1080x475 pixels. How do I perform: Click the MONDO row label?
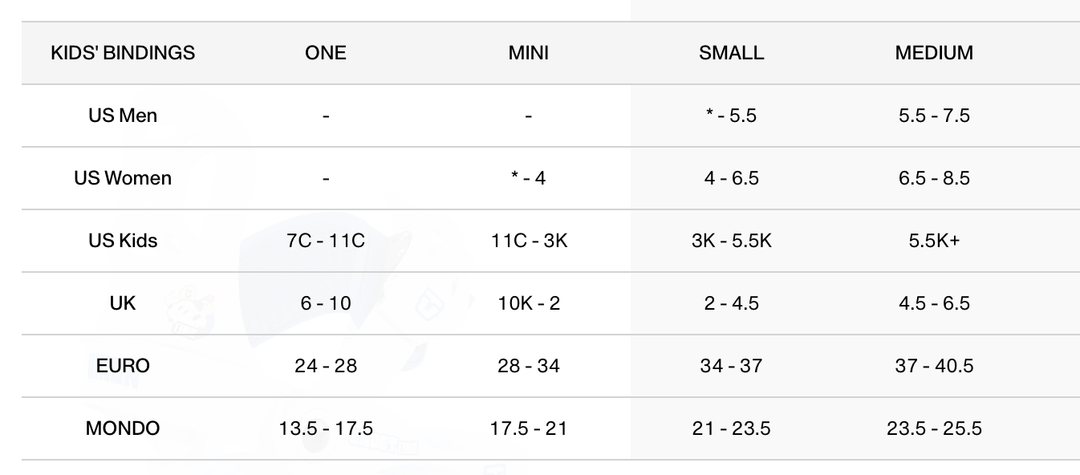pos(122,428)
